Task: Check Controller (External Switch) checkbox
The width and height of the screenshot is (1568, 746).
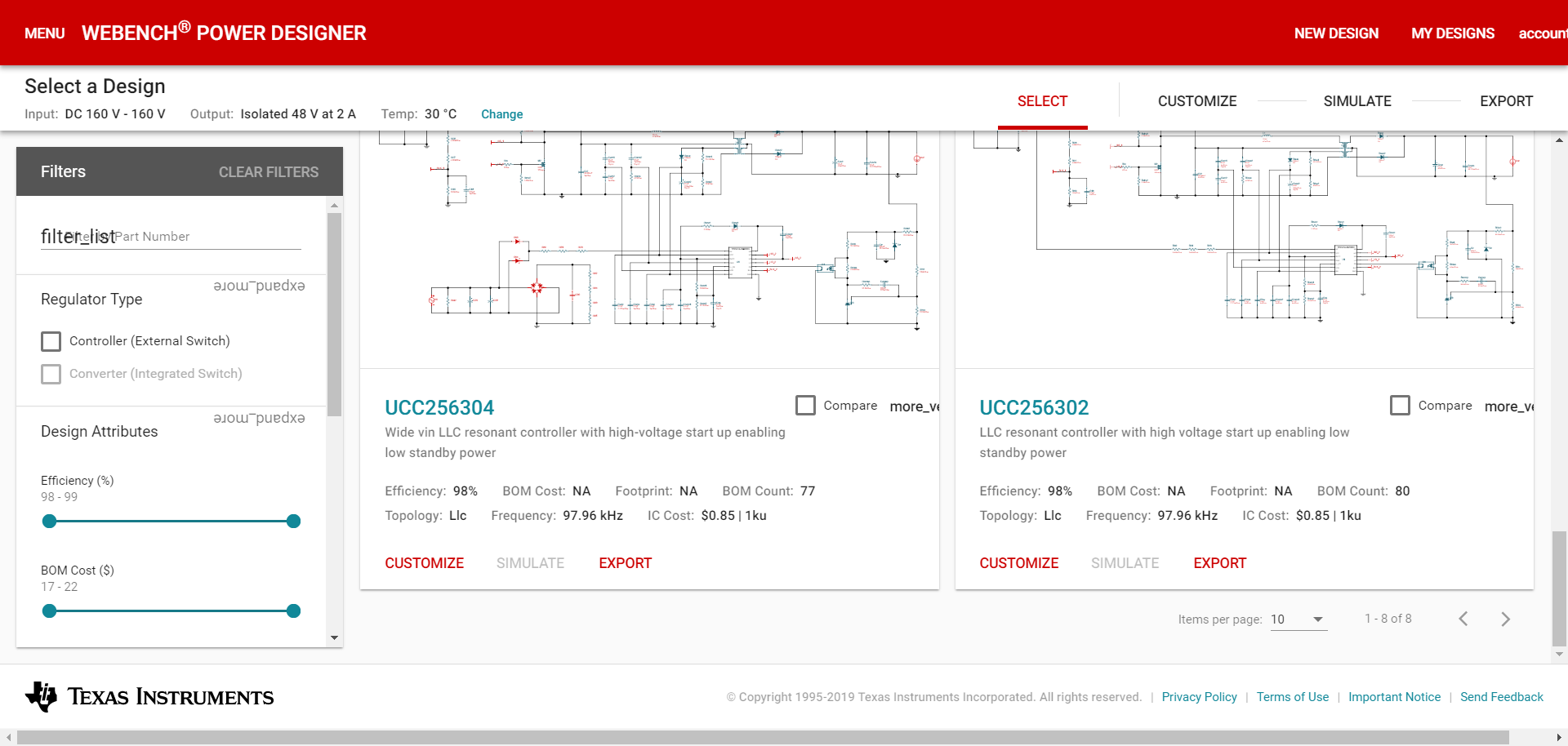Action: (51, 341)
